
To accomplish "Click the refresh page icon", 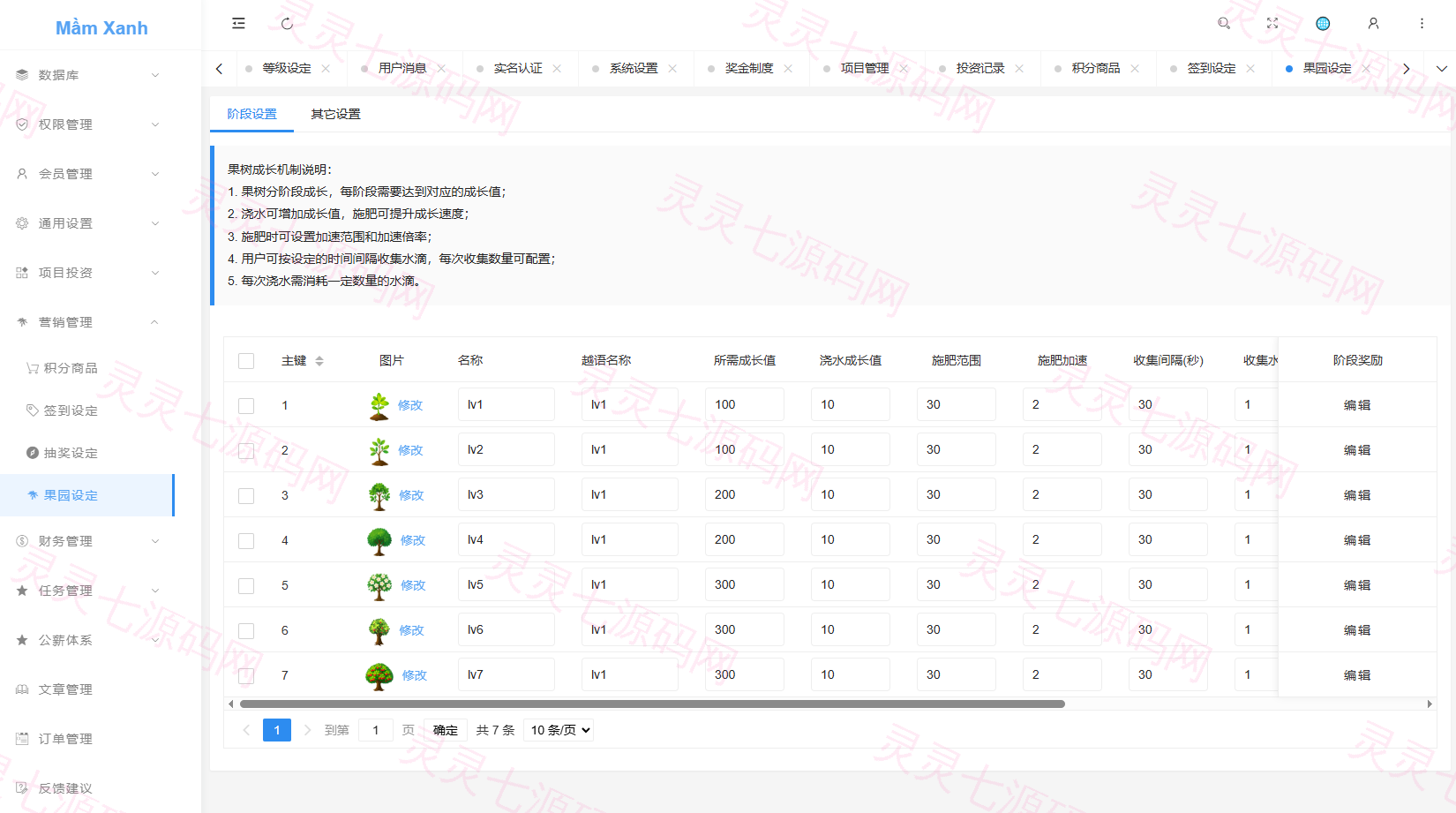I will click(x=287, y=24).
